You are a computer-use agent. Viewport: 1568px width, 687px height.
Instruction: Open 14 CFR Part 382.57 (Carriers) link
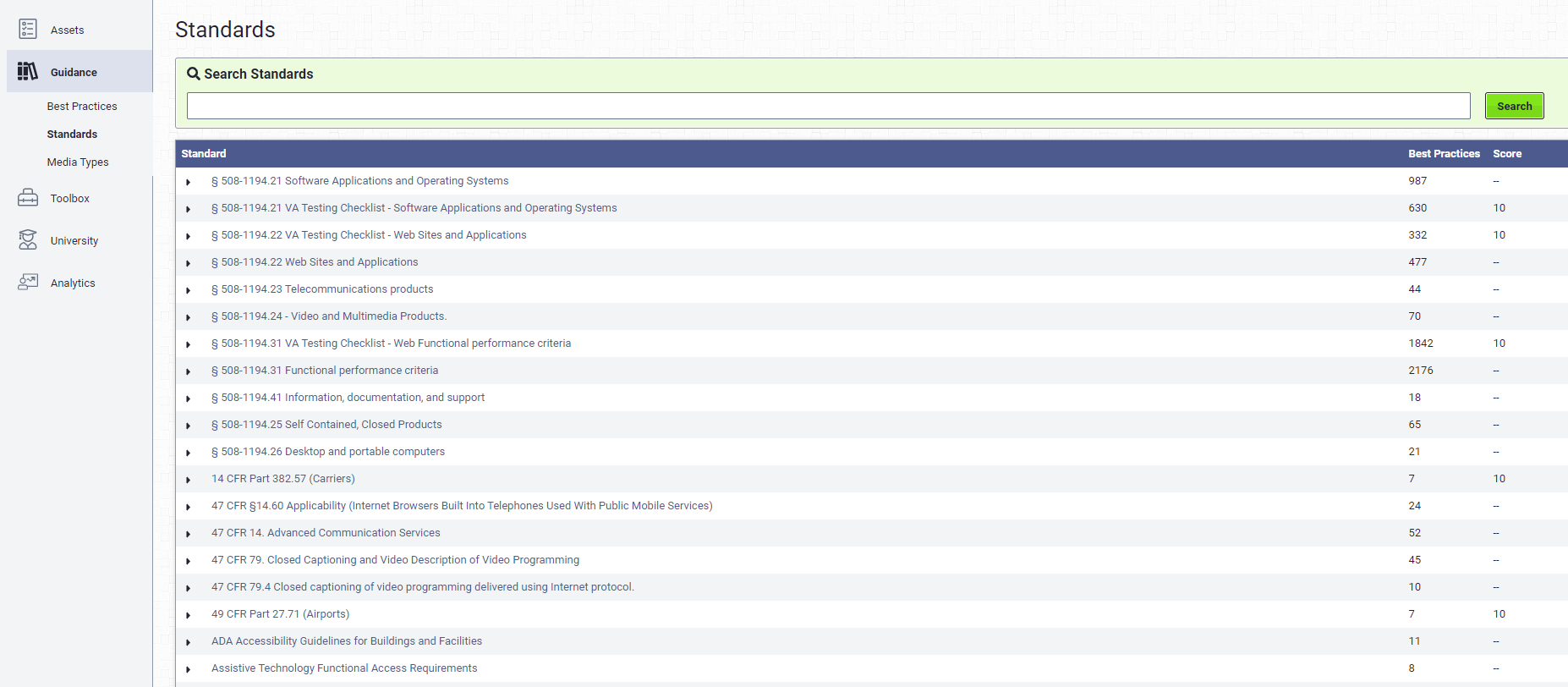click(283, 479)
